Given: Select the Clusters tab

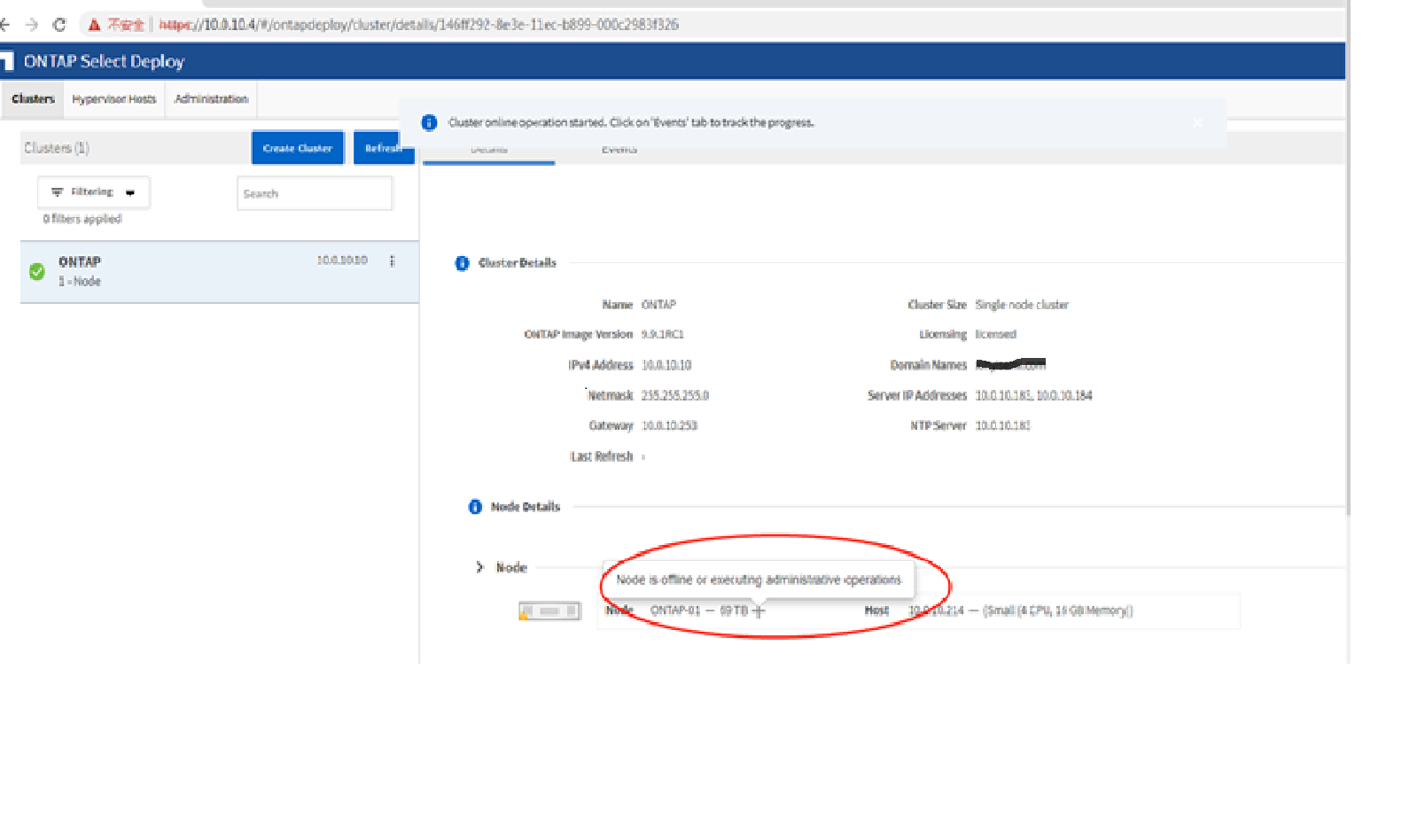Looking at the screenshot, I should tap(33, 99).
